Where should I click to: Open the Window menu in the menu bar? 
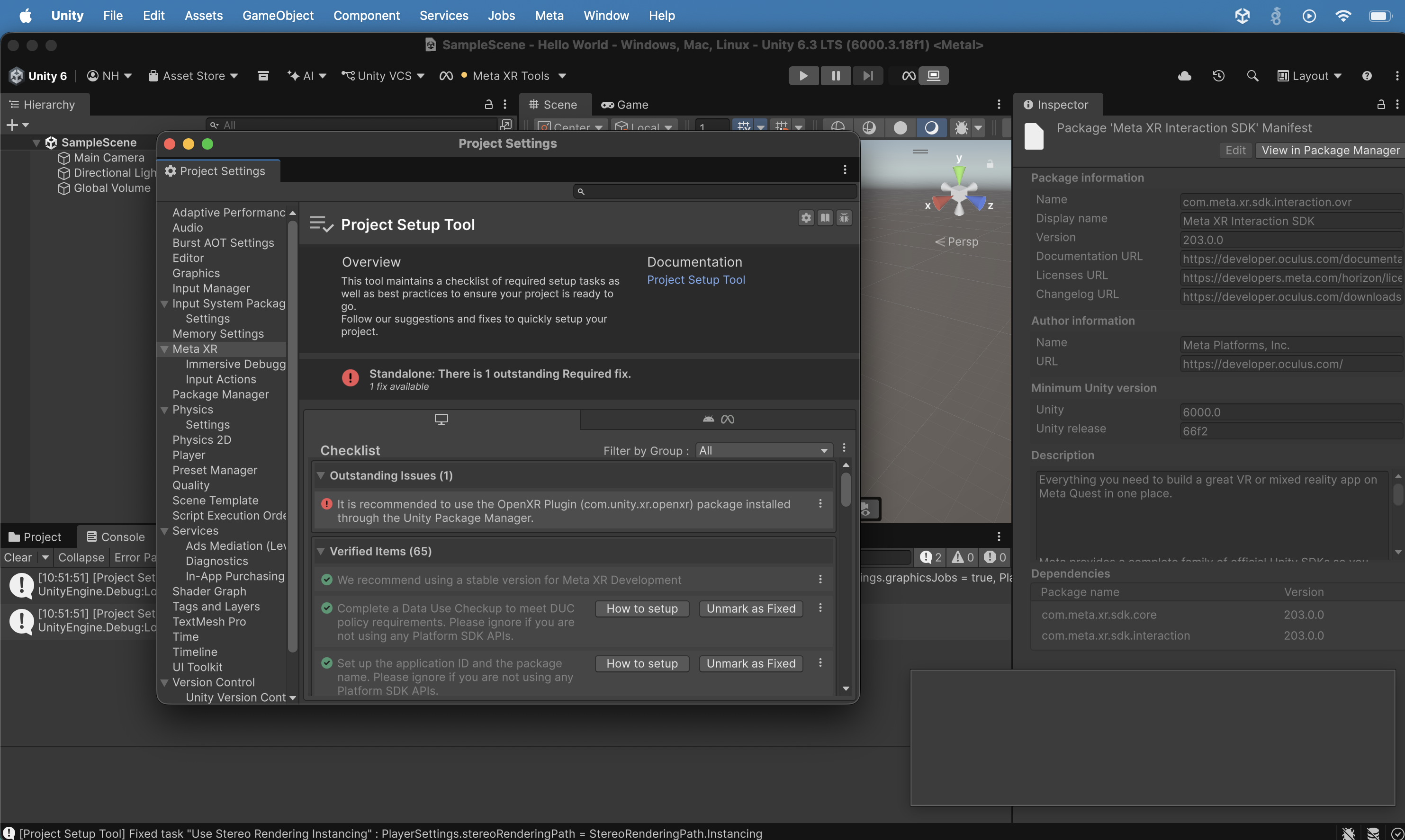tap(606, 15)
